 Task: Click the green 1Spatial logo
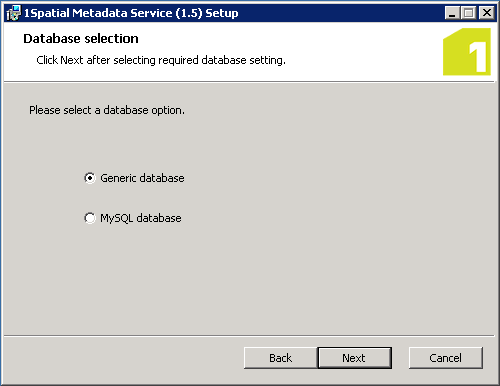(467, 52)
